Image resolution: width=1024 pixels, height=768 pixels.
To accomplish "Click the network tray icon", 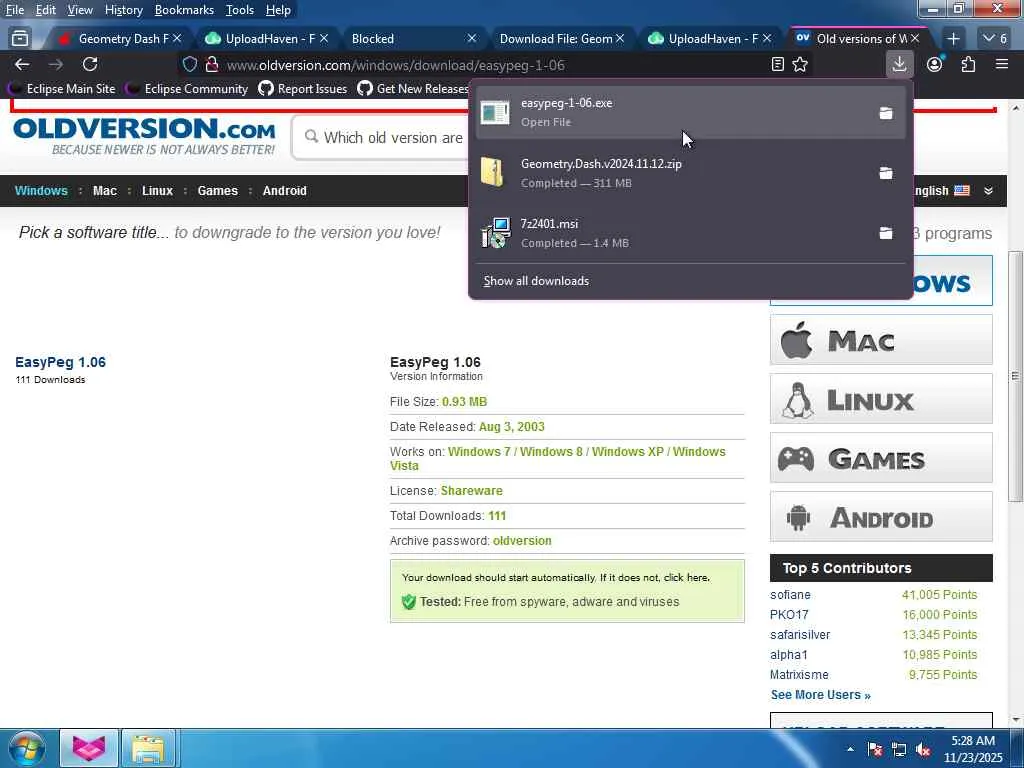I will pyautogui.click(x=899, y=750).
